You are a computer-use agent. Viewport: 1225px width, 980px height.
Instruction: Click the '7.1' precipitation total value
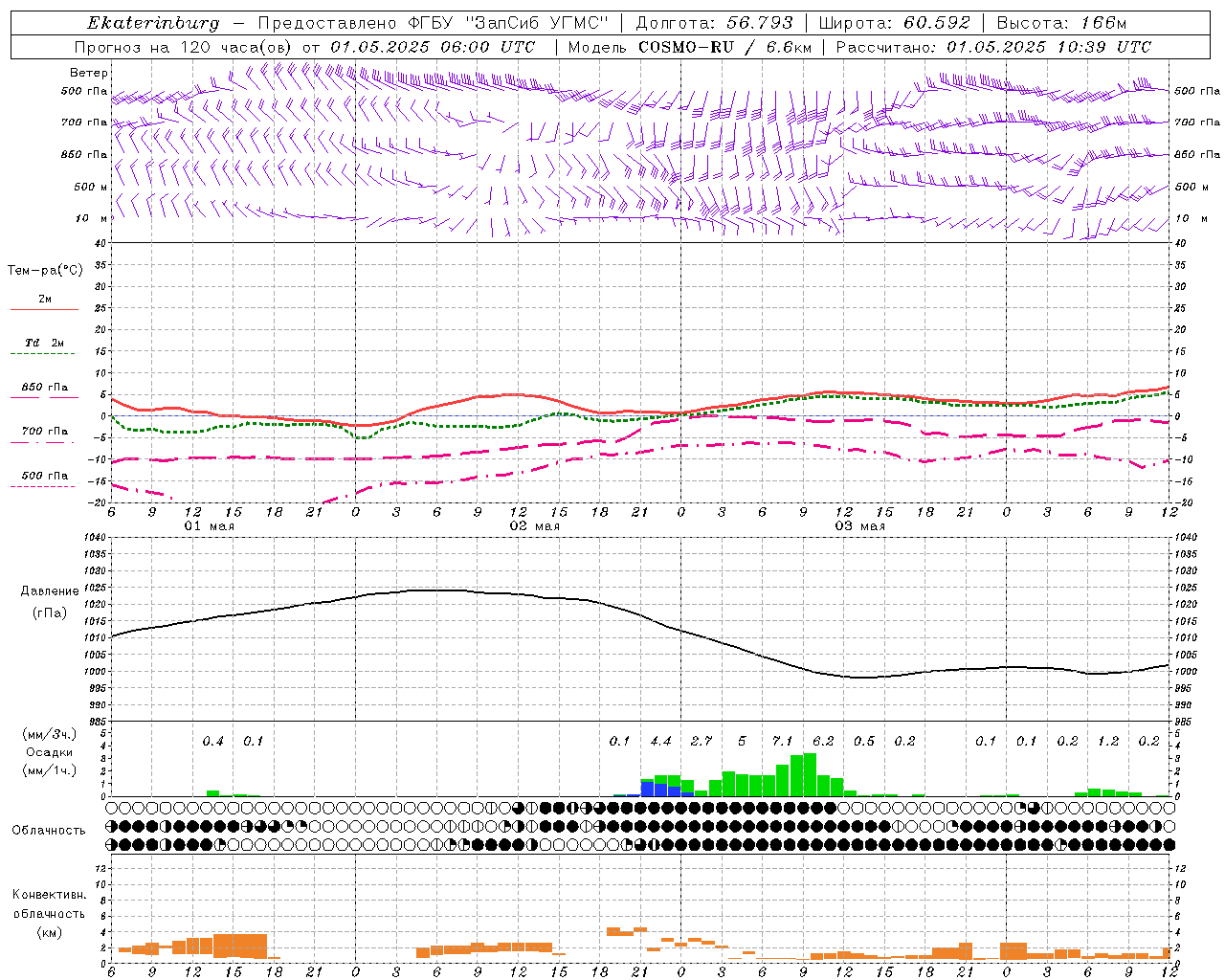click(783, 741)
